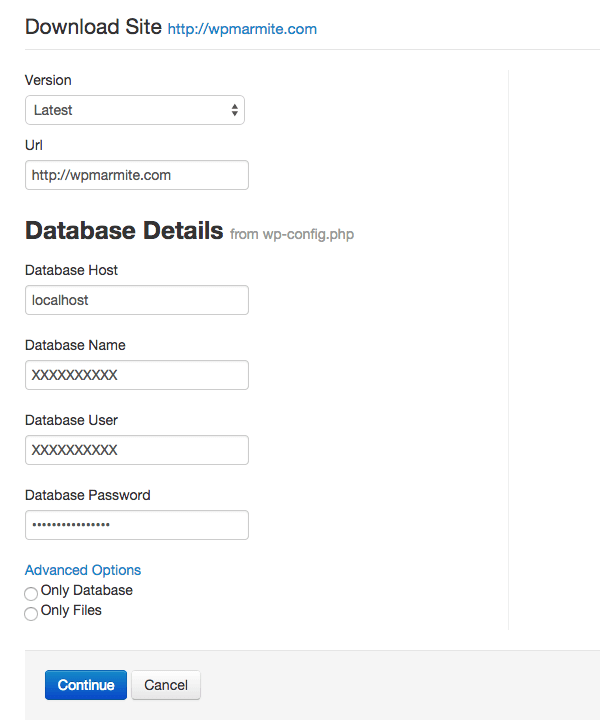Click the 'Database Details' heading text

pyautogui.click(x=124, y=230)
